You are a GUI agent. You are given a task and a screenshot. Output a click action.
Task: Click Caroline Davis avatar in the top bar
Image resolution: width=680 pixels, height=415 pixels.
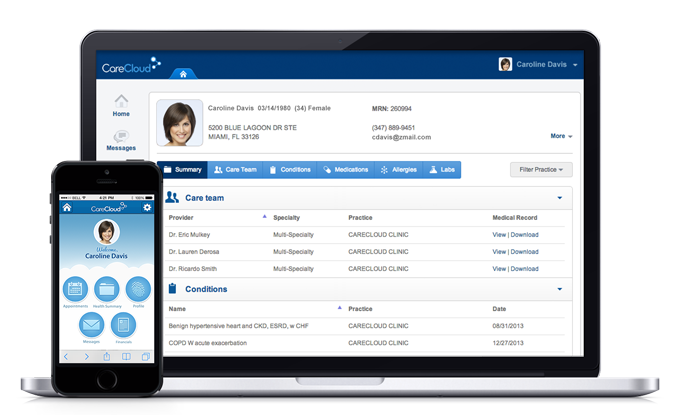coord(505,64)
